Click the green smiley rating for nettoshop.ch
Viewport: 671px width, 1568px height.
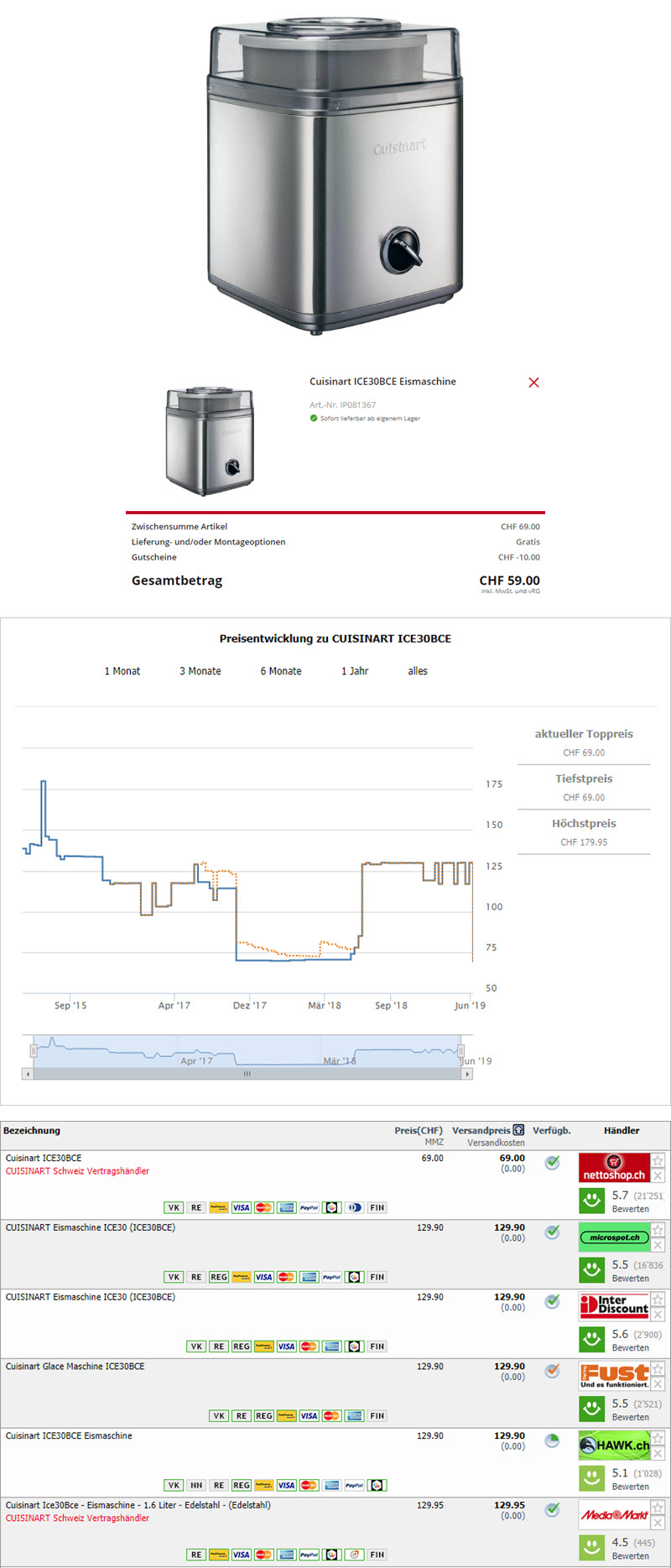coord(592,1201)
